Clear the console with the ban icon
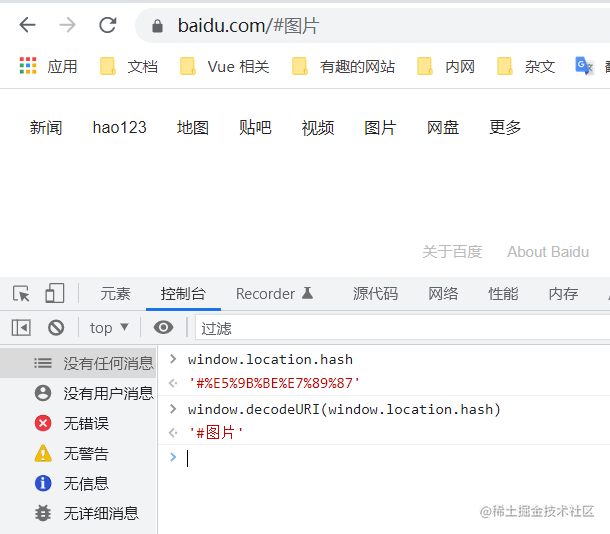610x534 pixels. coord(56,327)
